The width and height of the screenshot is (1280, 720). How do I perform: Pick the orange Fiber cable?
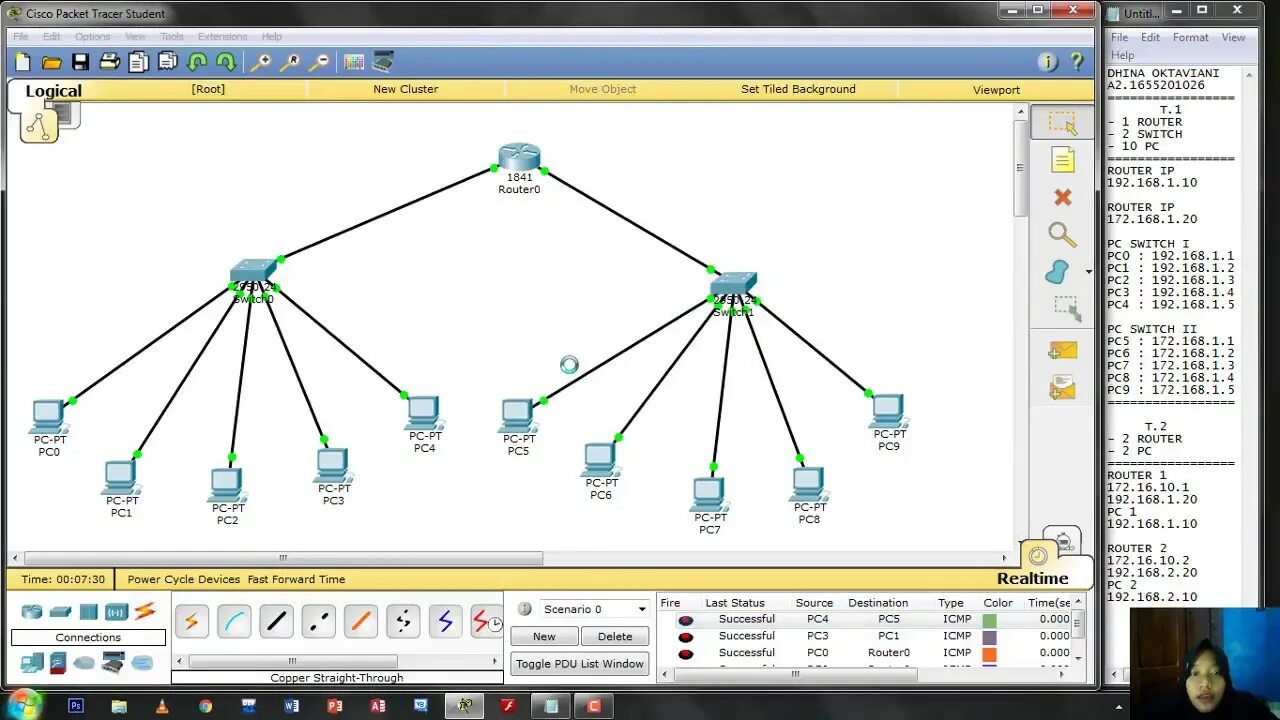[x=360, y=621]
